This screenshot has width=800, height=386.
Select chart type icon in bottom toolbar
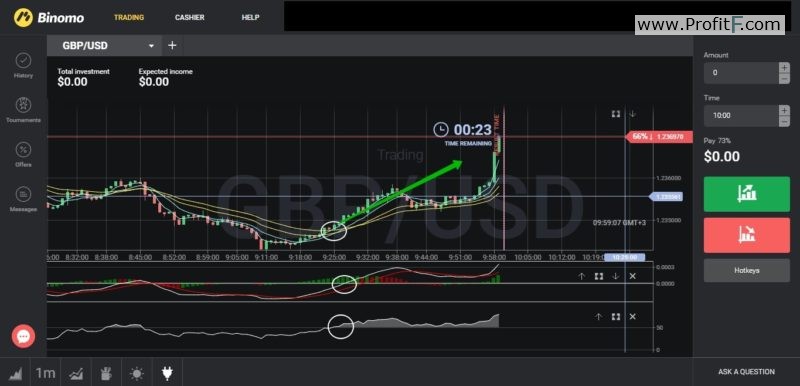(x=15, y=374)
